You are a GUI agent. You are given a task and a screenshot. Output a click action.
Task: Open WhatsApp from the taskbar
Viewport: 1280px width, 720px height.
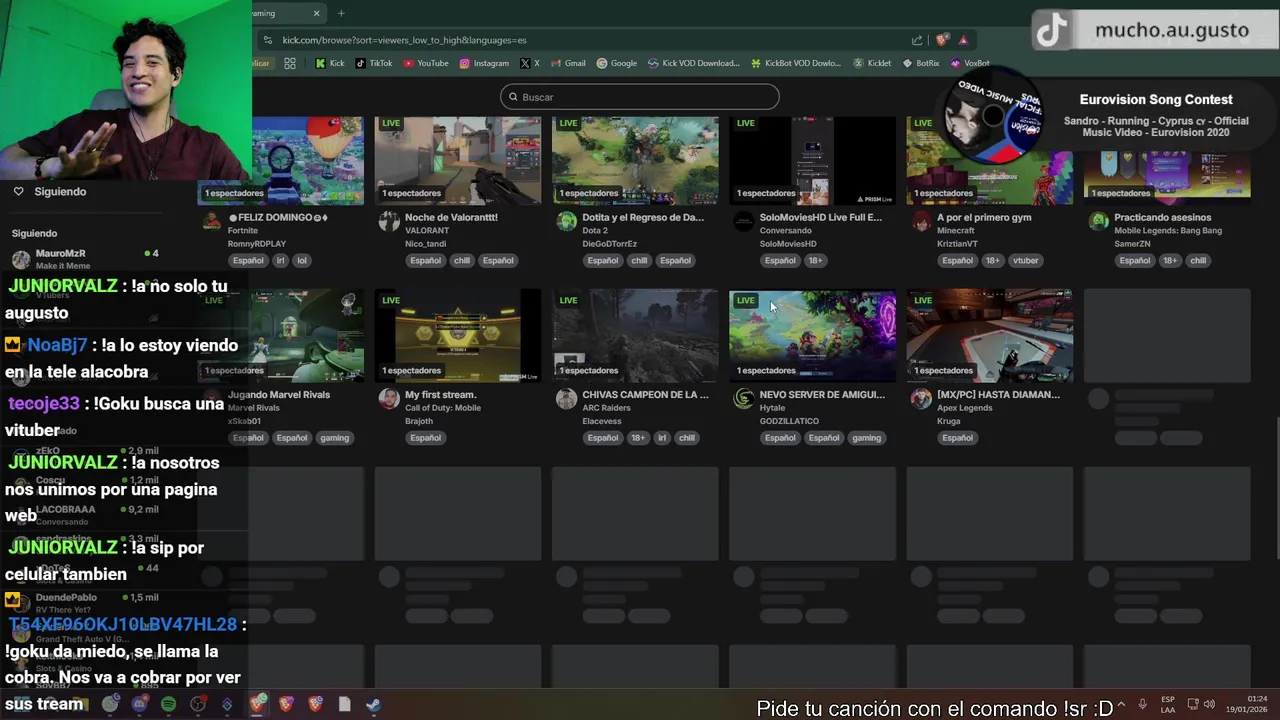(x=110, y=704)
